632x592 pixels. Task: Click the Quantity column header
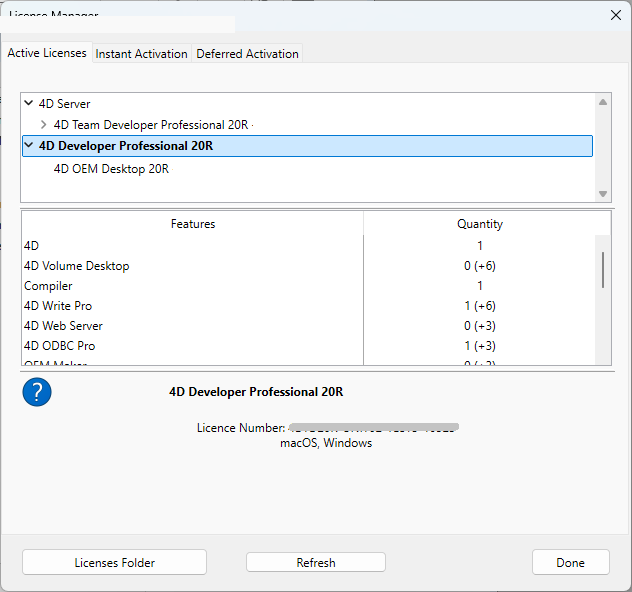[x=480, y=224]
